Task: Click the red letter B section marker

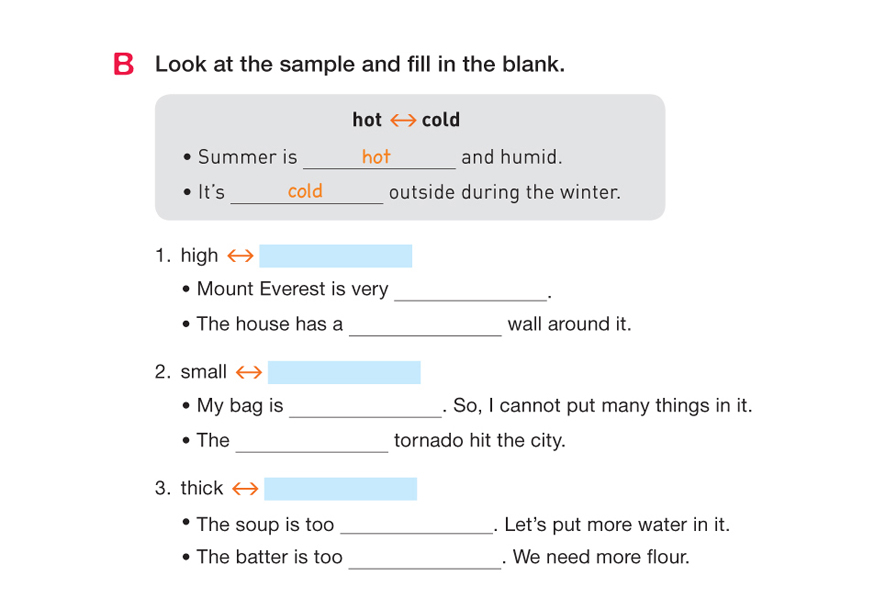Action: pyautogui.click(x=124, y=66)
